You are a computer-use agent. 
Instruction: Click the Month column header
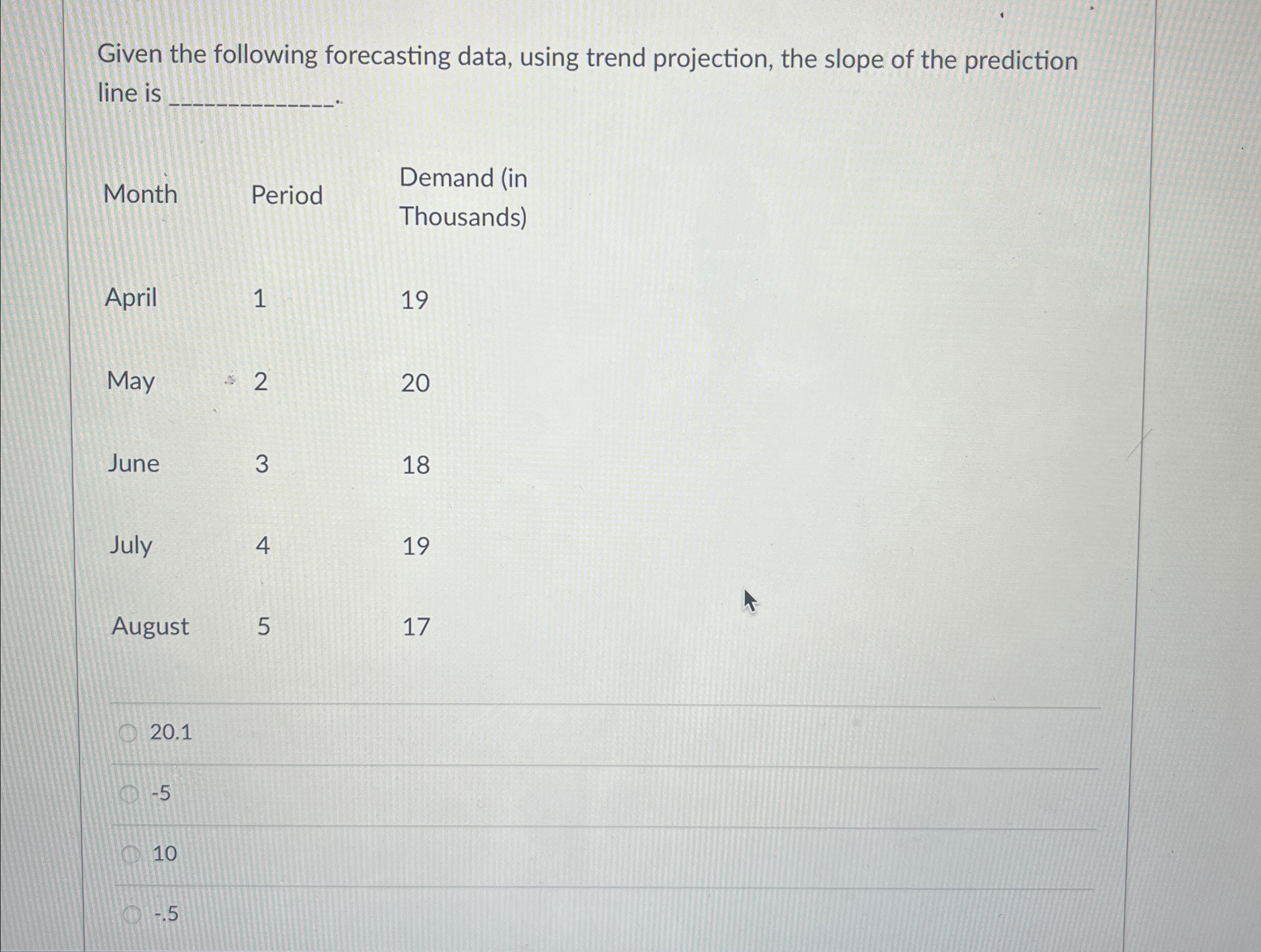(141, 196)
